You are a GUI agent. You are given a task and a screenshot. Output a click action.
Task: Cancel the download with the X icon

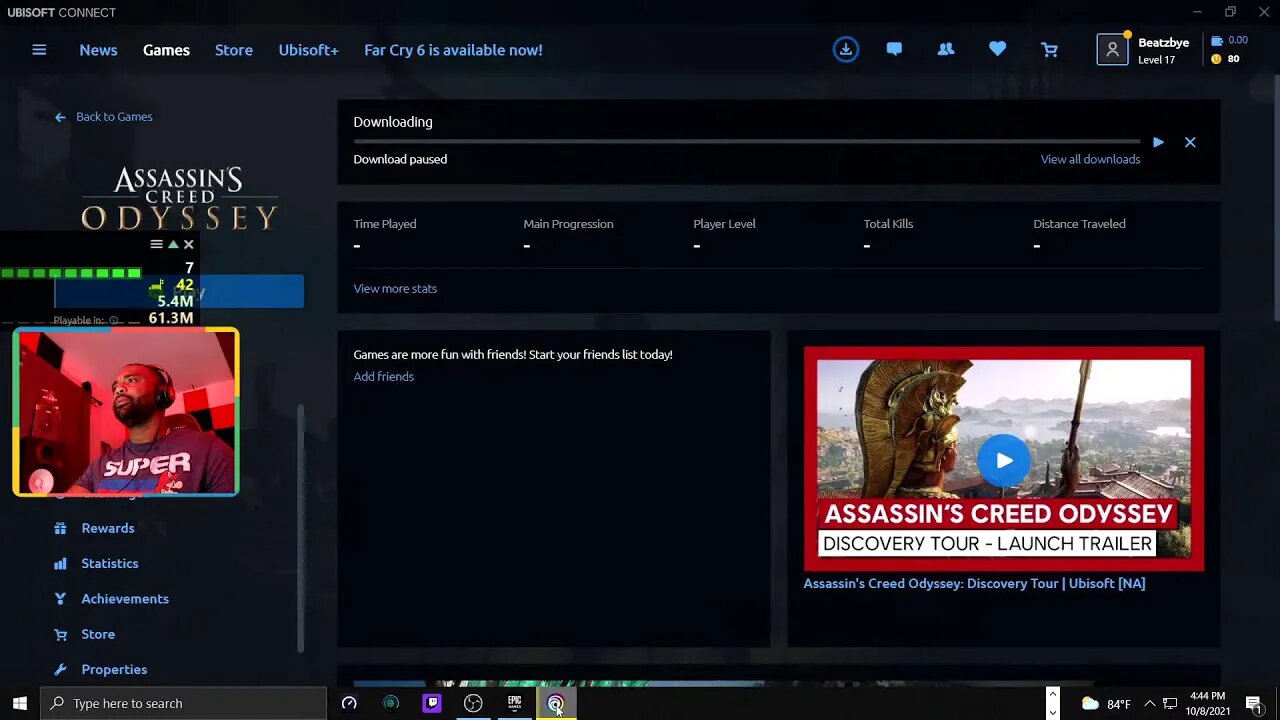click(1190, 142)
